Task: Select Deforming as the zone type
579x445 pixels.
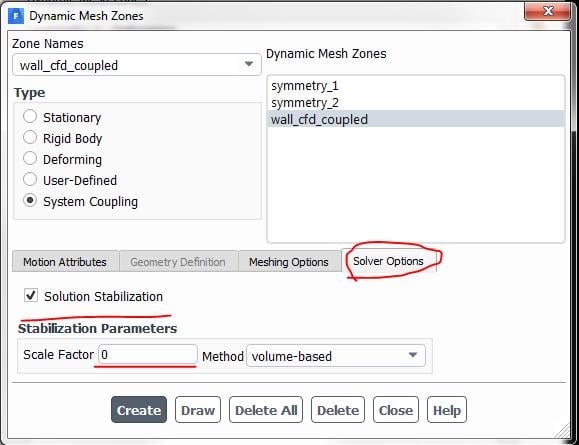Action: tap(30, 159)
